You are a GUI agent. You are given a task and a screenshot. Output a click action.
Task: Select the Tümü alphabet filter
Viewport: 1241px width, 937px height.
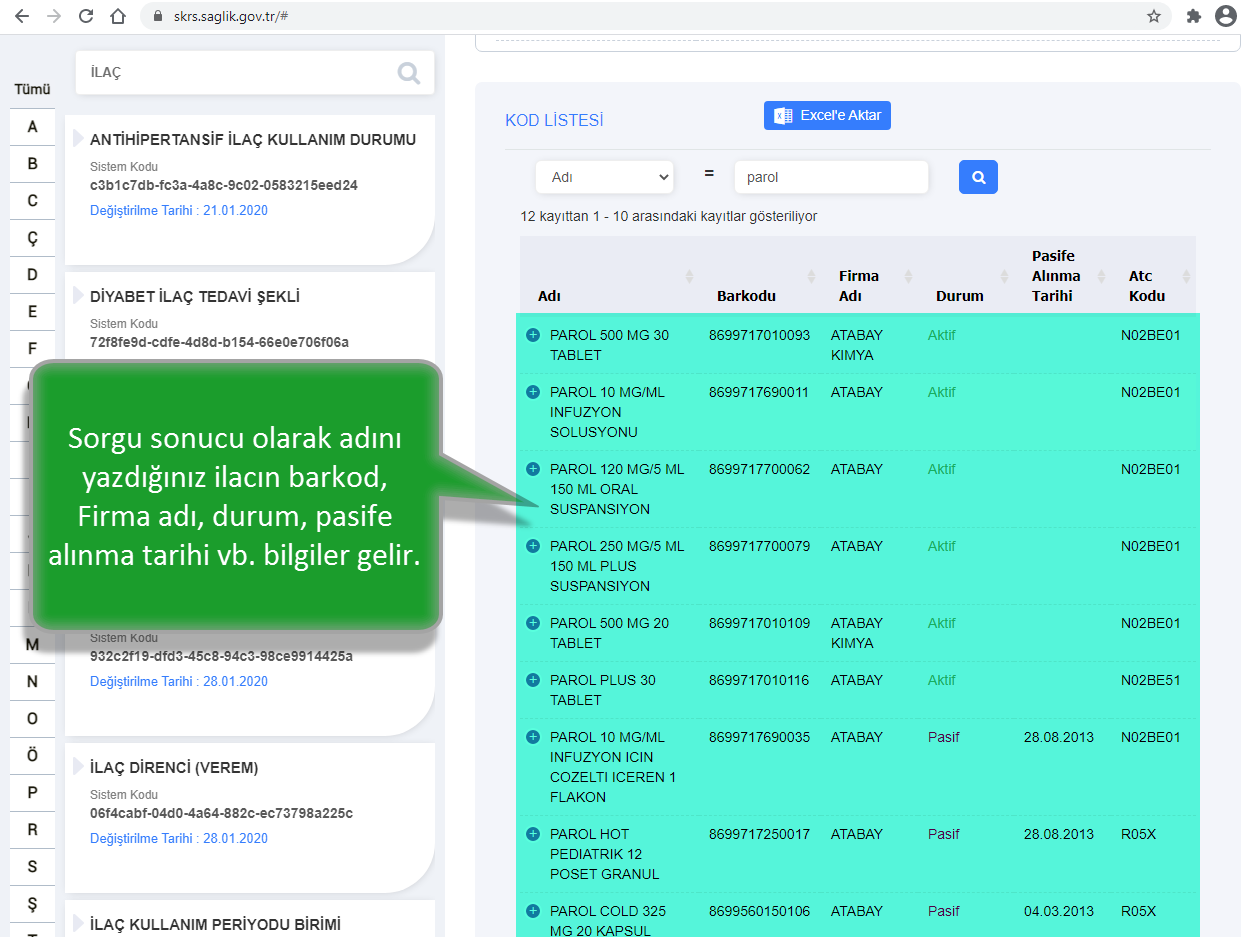tap(32, 90)
